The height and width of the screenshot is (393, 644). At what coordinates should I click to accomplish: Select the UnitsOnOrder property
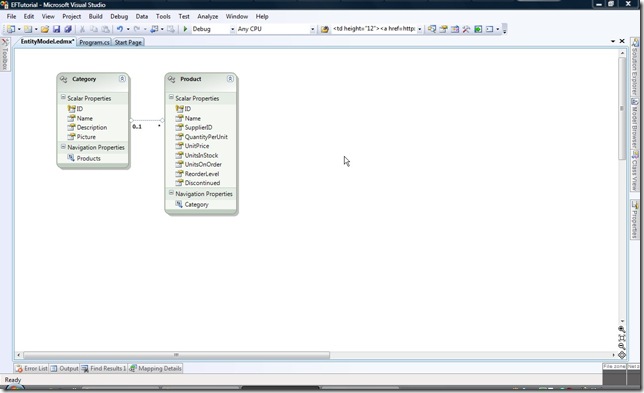[x=203, y=164]
